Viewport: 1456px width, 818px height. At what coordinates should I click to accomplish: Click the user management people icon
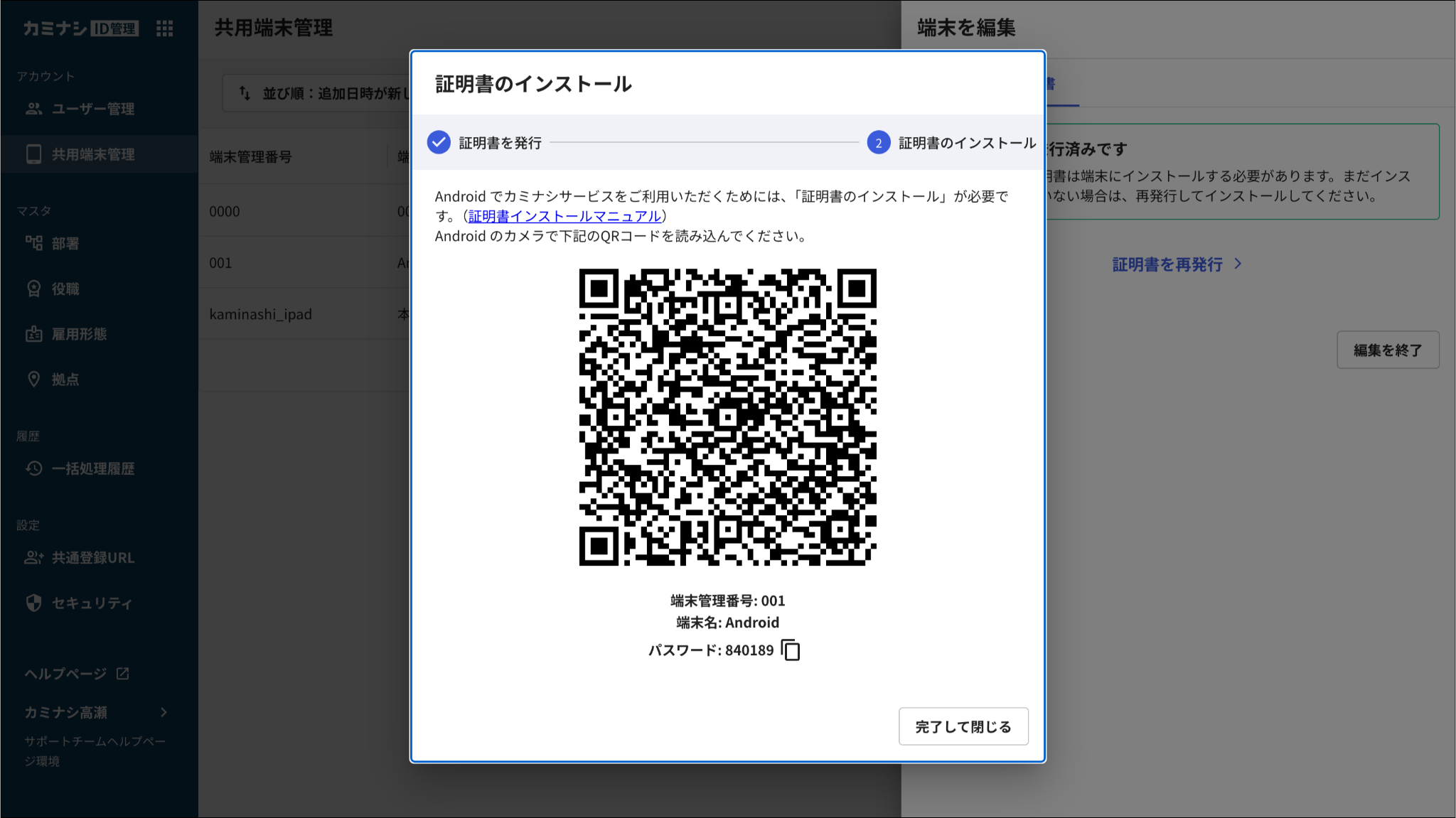click(33, 109)
